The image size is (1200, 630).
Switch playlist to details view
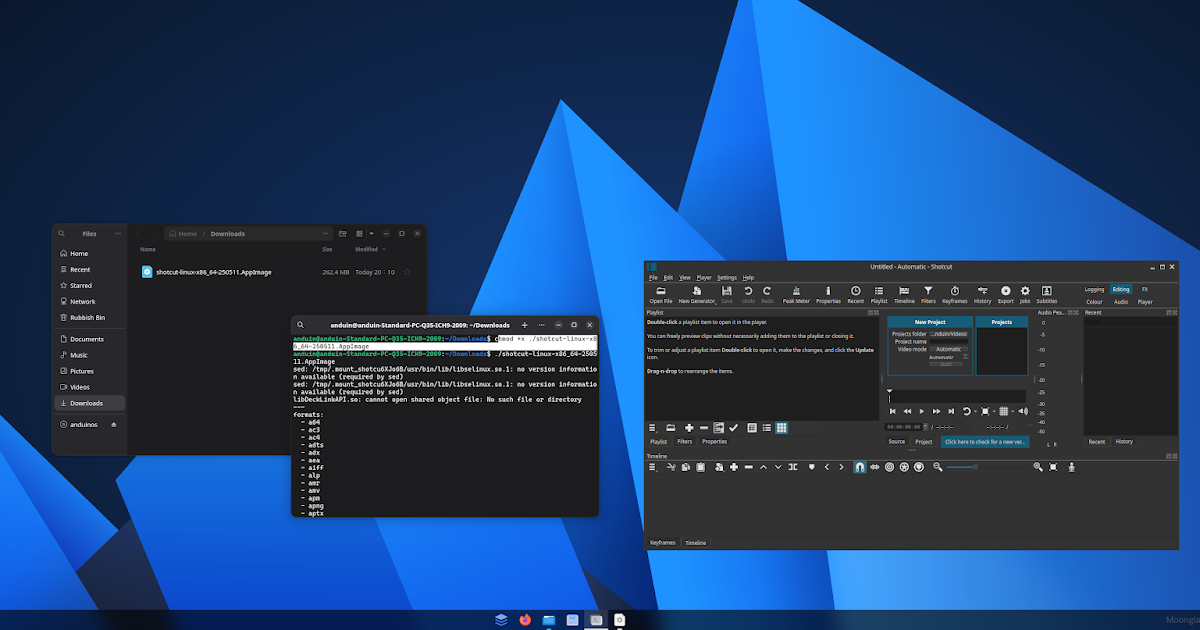coord(752,427)
